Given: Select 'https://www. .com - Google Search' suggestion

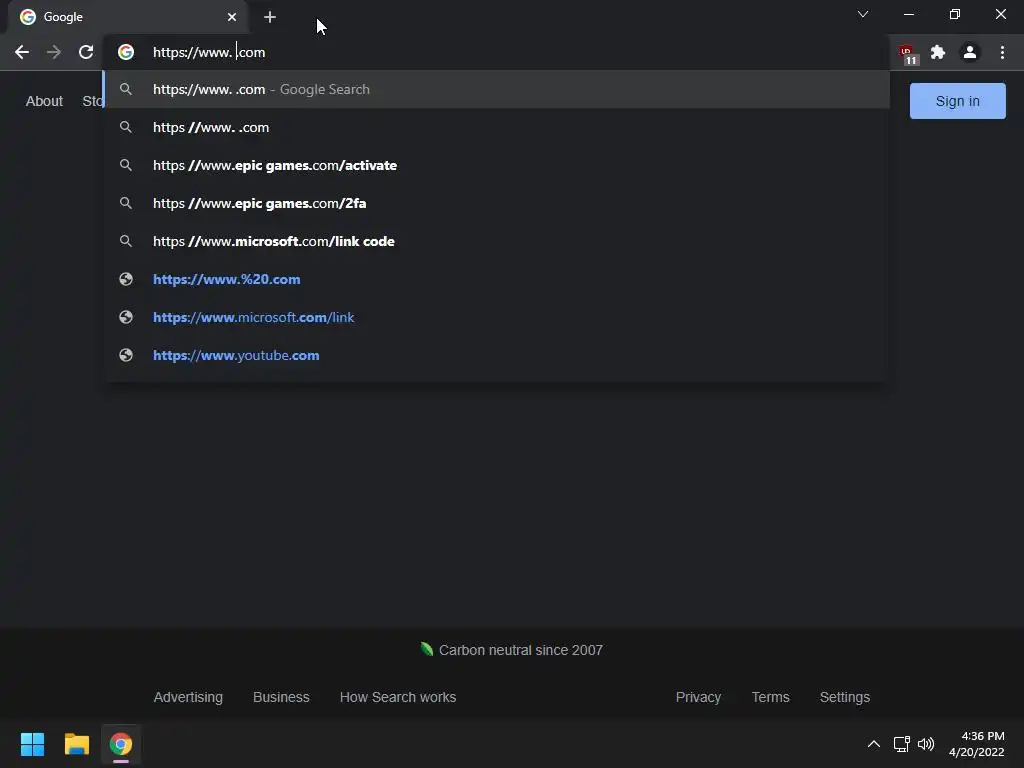Looking at the screenshot, I should [x=496, y=89].
